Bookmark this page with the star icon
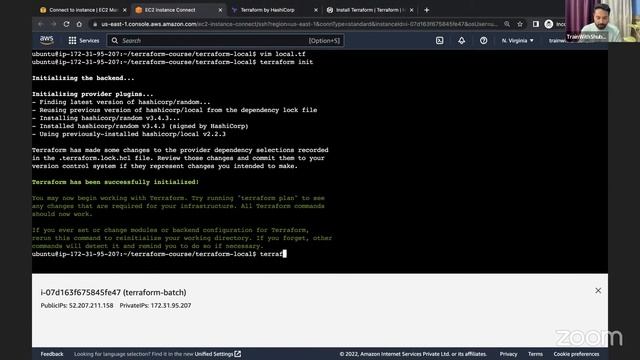This screenshot has height=360, width=640. point(520,24)
